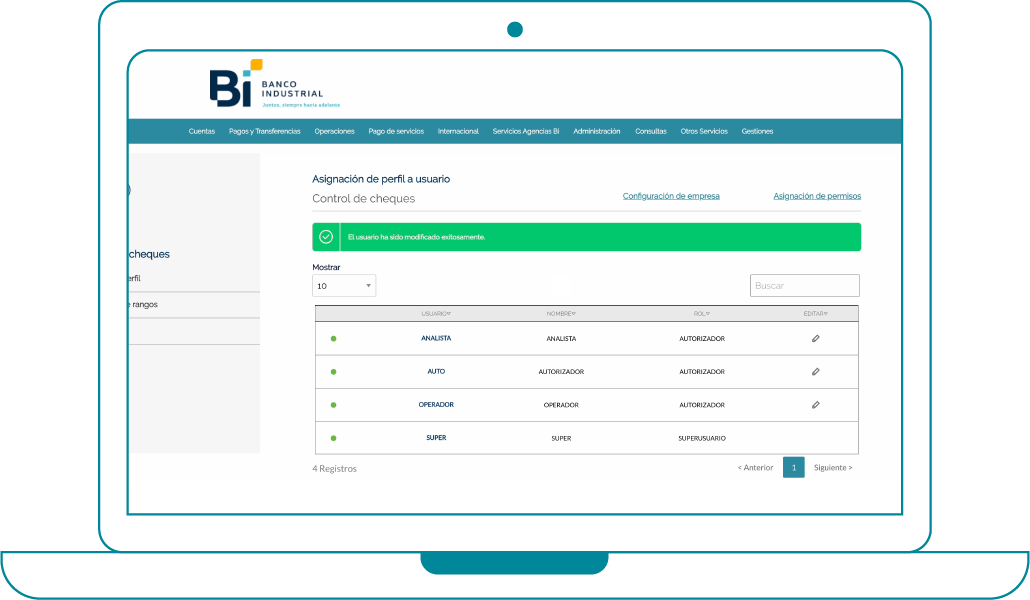Sort table by NOMBRE column header

[x=561, y=314]
